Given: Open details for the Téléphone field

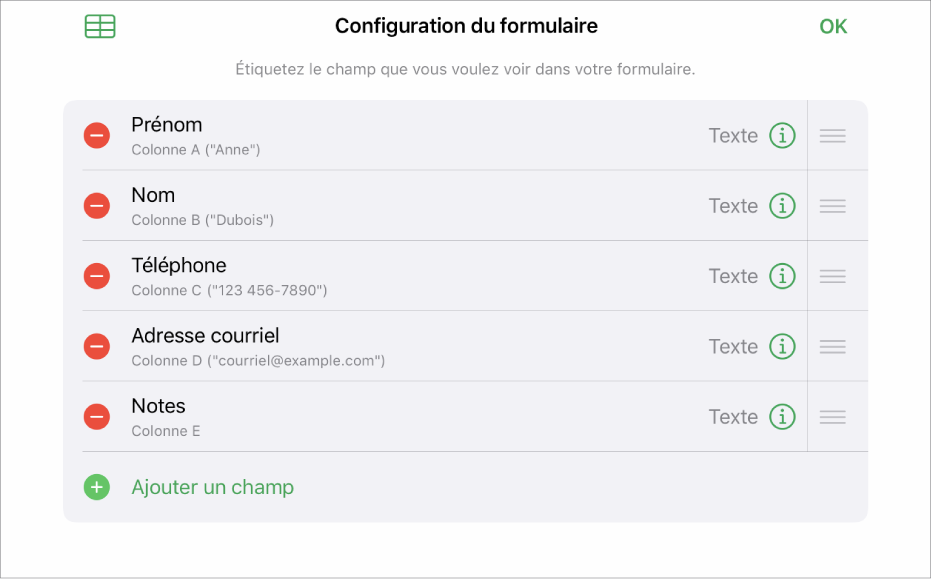Looking at the screenshot, I should click(783, 276).
